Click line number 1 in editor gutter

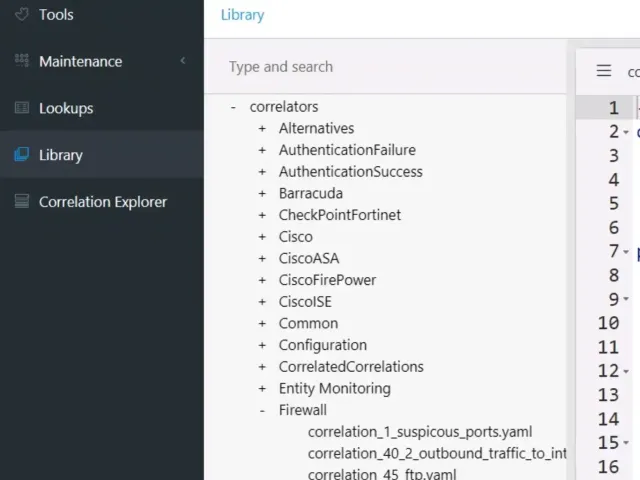[x=613, y=108]
